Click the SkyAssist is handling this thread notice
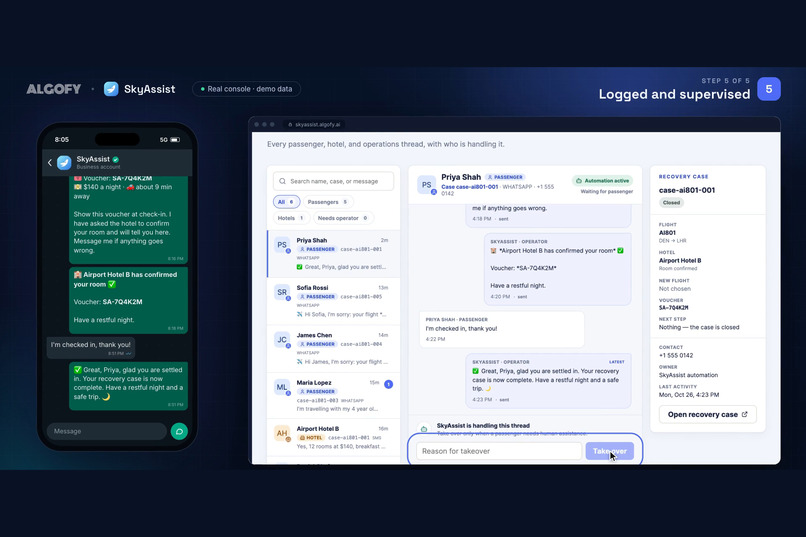This screenshot has width=806, height=537. coord(483,425)
